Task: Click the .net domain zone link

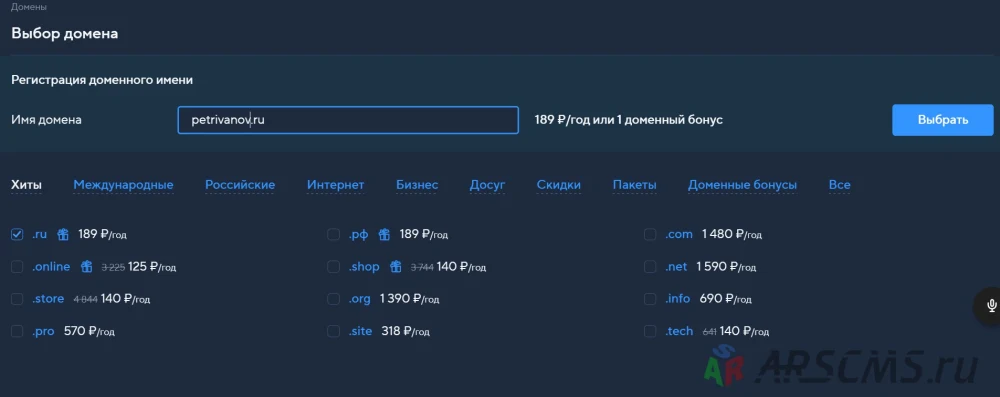Action: tap(676, 267)
